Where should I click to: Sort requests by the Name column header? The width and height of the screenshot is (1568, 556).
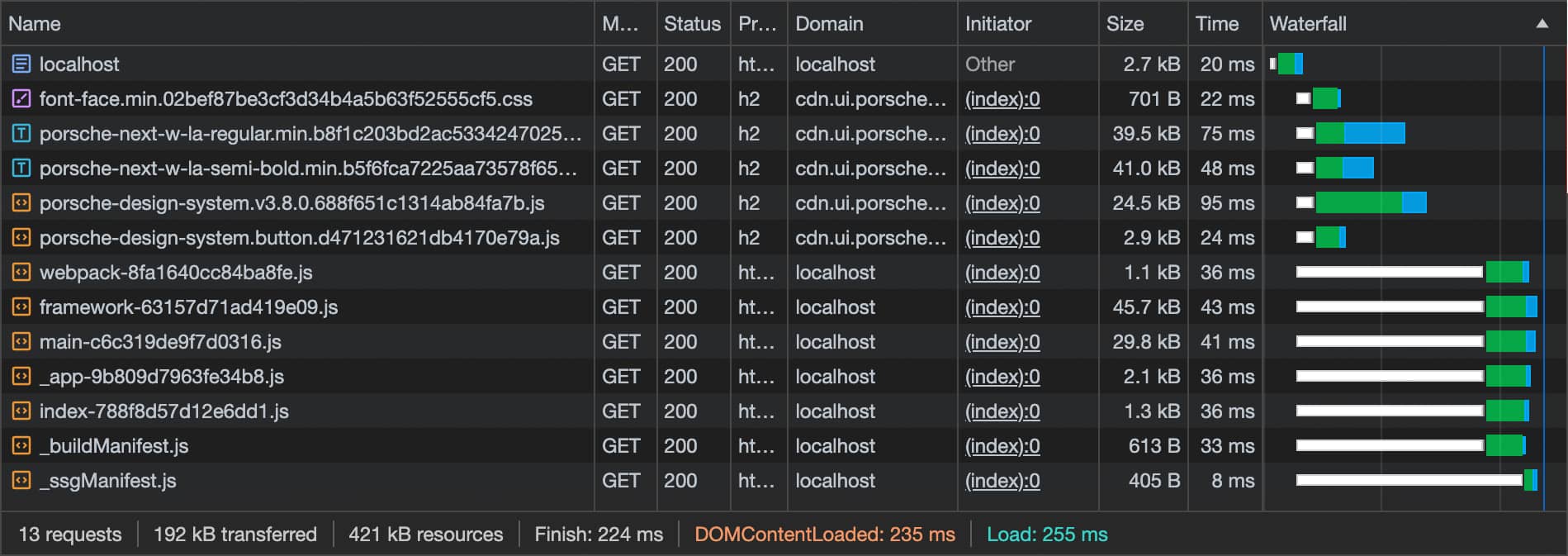click(35, 23)
